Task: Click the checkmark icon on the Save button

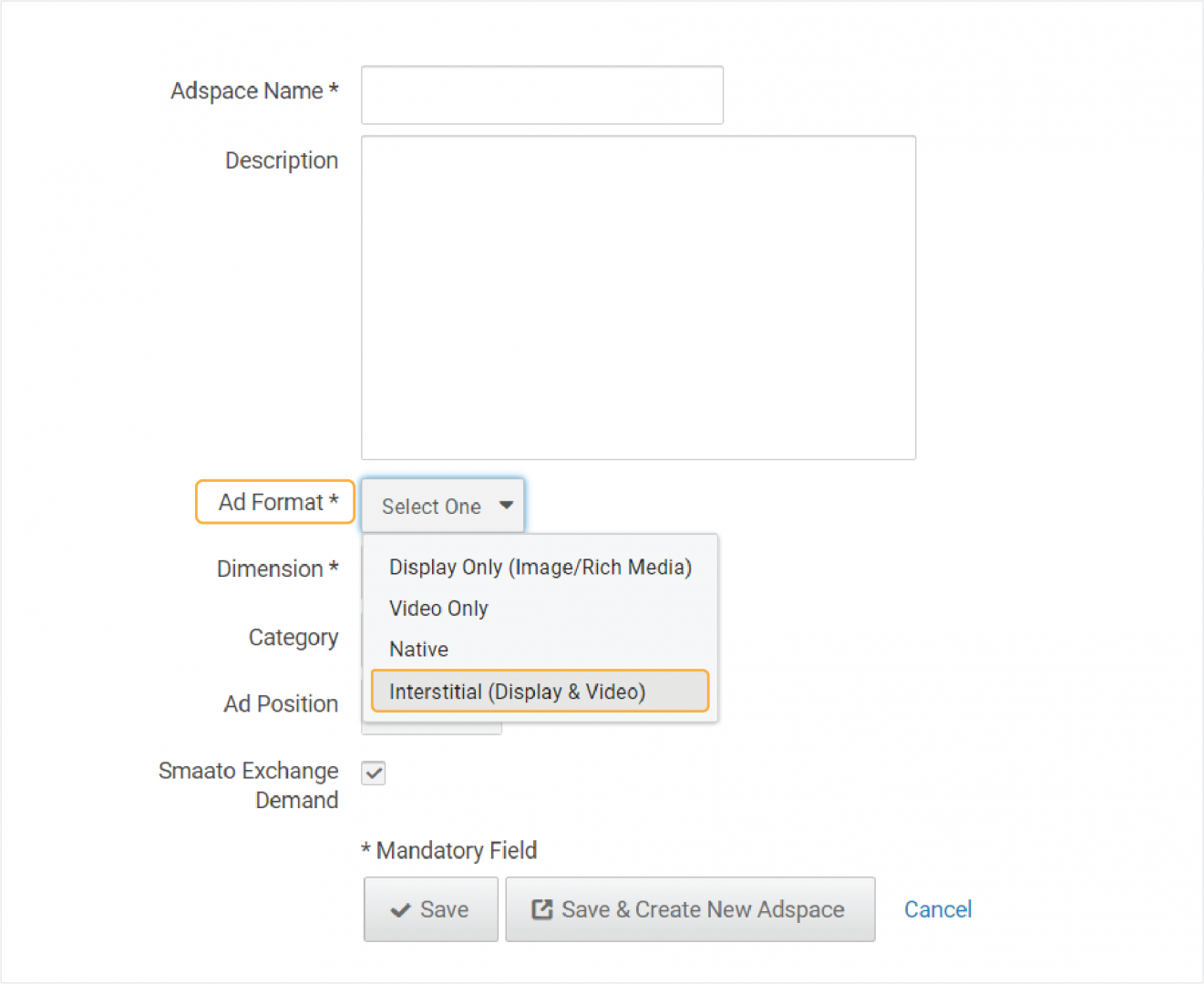Action: [404, 909]
